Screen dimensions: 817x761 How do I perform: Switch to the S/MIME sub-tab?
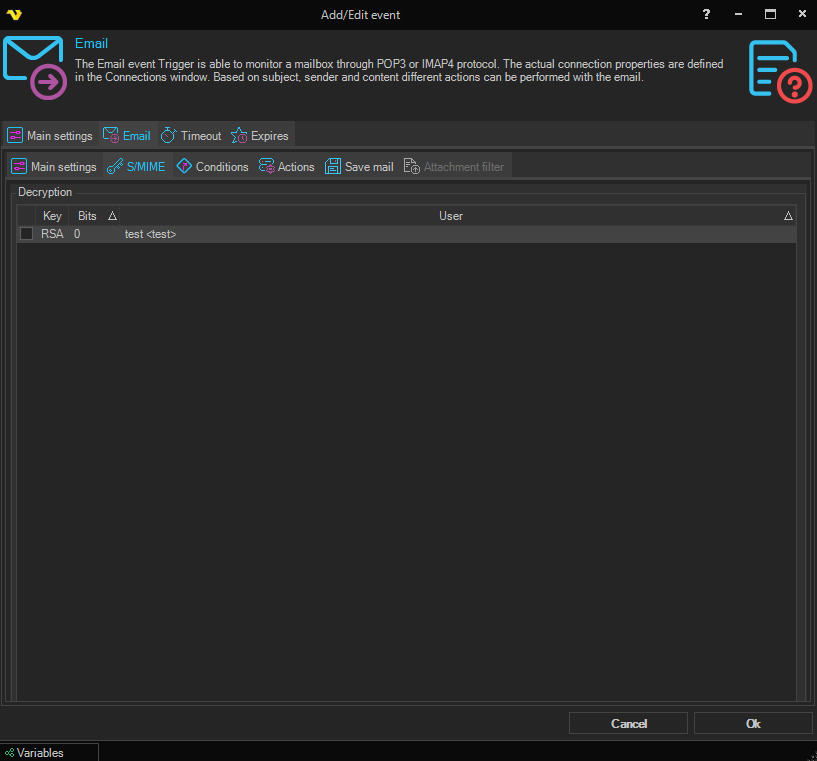tap(136, 167)
